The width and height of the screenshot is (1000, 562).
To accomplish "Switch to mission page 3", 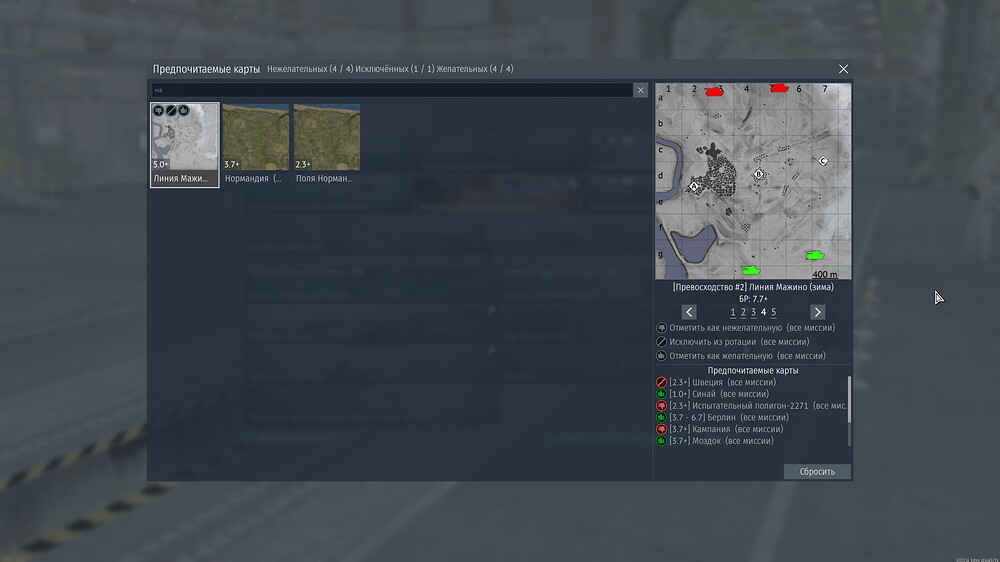I will click(x=753, y=312).
